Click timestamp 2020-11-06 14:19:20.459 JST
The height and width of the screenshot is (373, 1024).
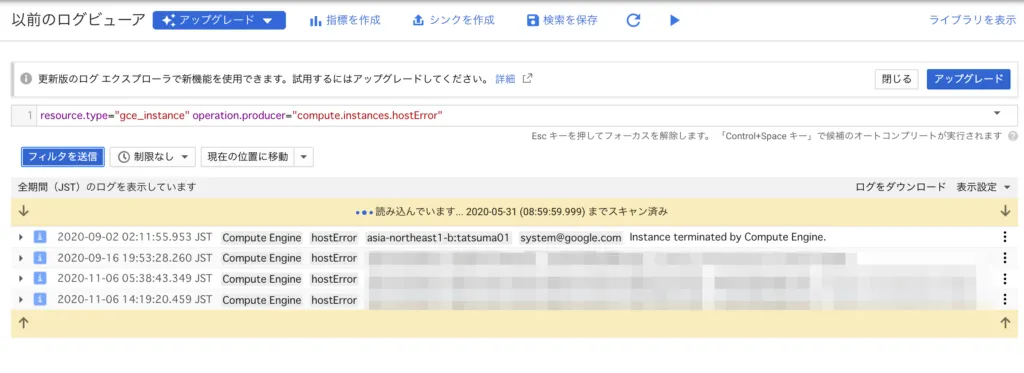pyautogui.click(x=135, y=300)
